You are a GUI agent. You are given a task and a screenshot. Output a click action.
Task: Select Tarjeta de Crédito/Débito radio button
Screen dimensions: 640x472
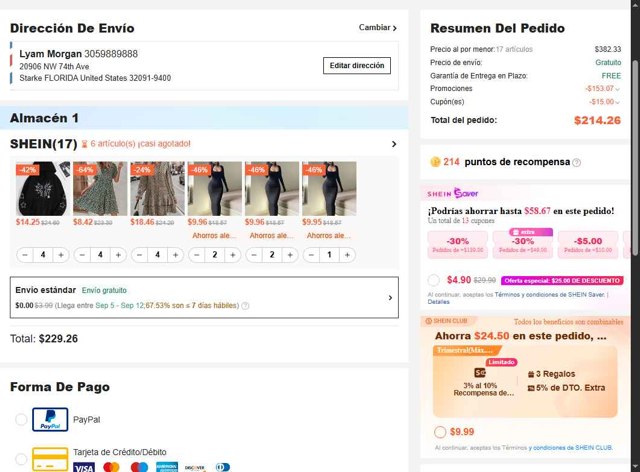21,459
